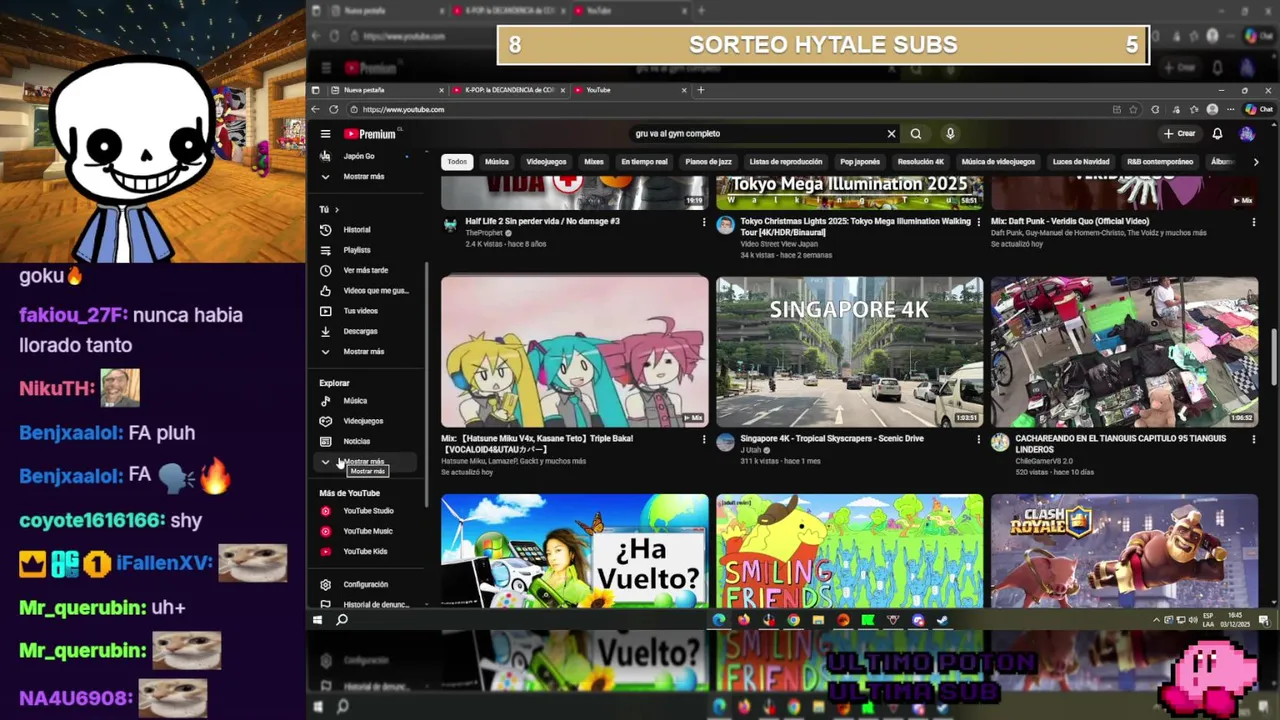Select the Mixes filter chip
This screenshot has height=720, width=1280.
(594, 162)
